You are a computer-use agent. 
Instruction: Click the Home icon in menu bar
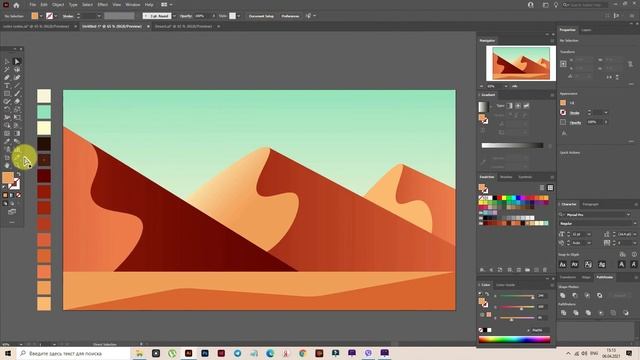[x=16, y=5]
